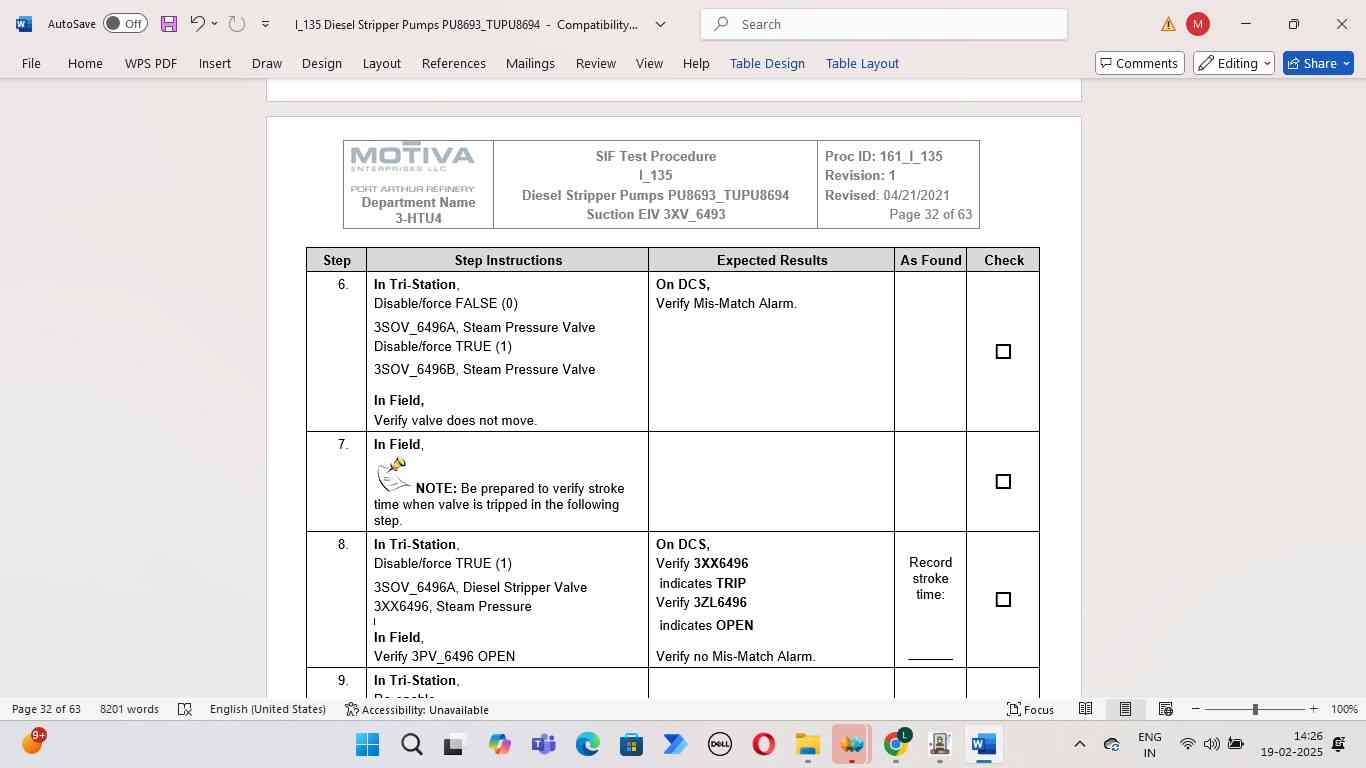Click the zoom slider handle
Viewport: 1366px width, 768px height.
click(1255, 709)
